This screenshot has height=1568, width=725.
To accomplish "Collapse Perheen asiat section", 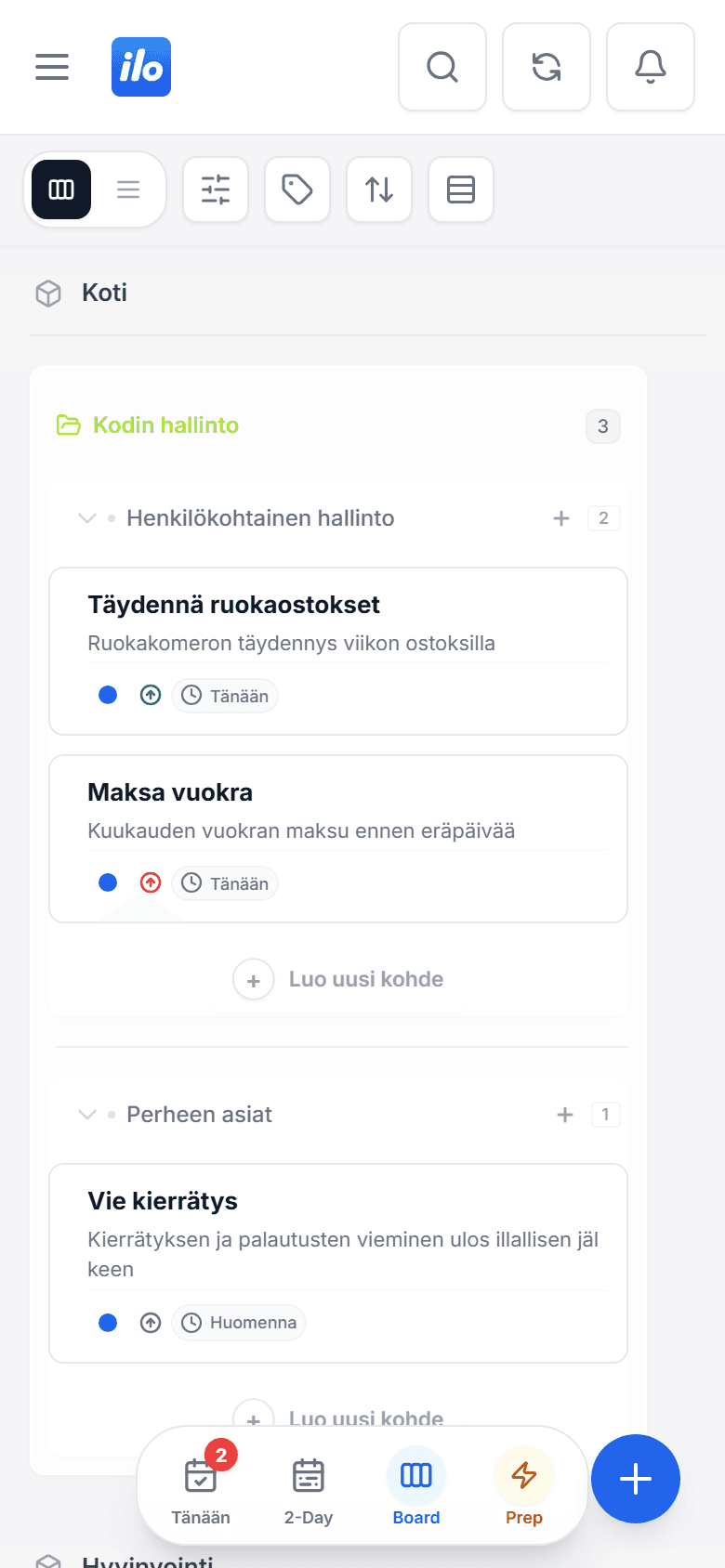I will click(87, 1115).
